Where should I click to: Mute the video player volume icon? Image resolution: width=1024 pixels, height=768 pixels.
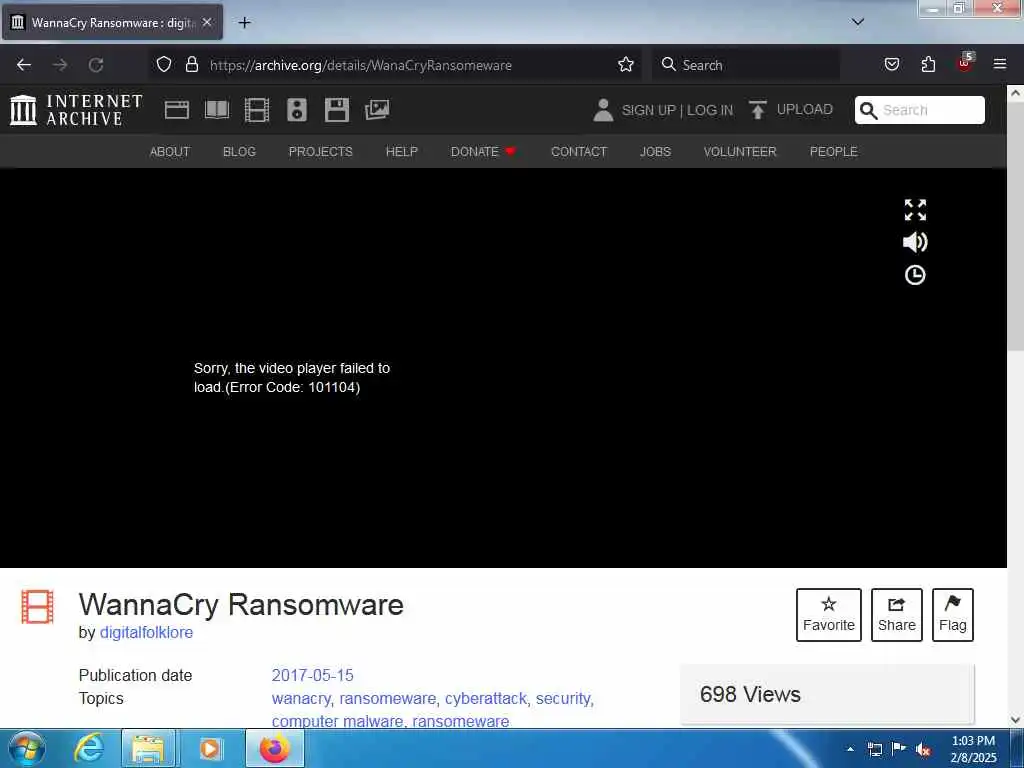pos(915,242)
